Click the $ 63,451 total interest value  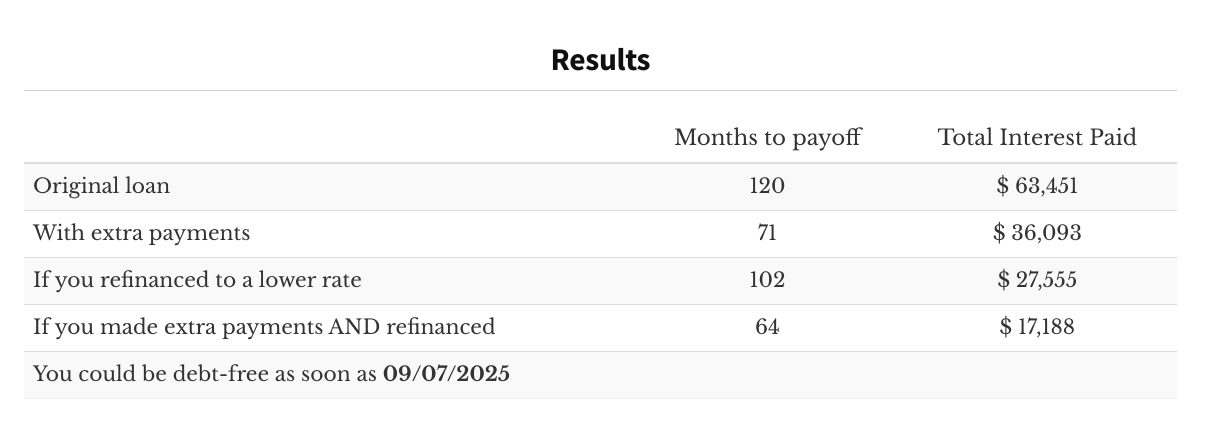coord(1037,186)
